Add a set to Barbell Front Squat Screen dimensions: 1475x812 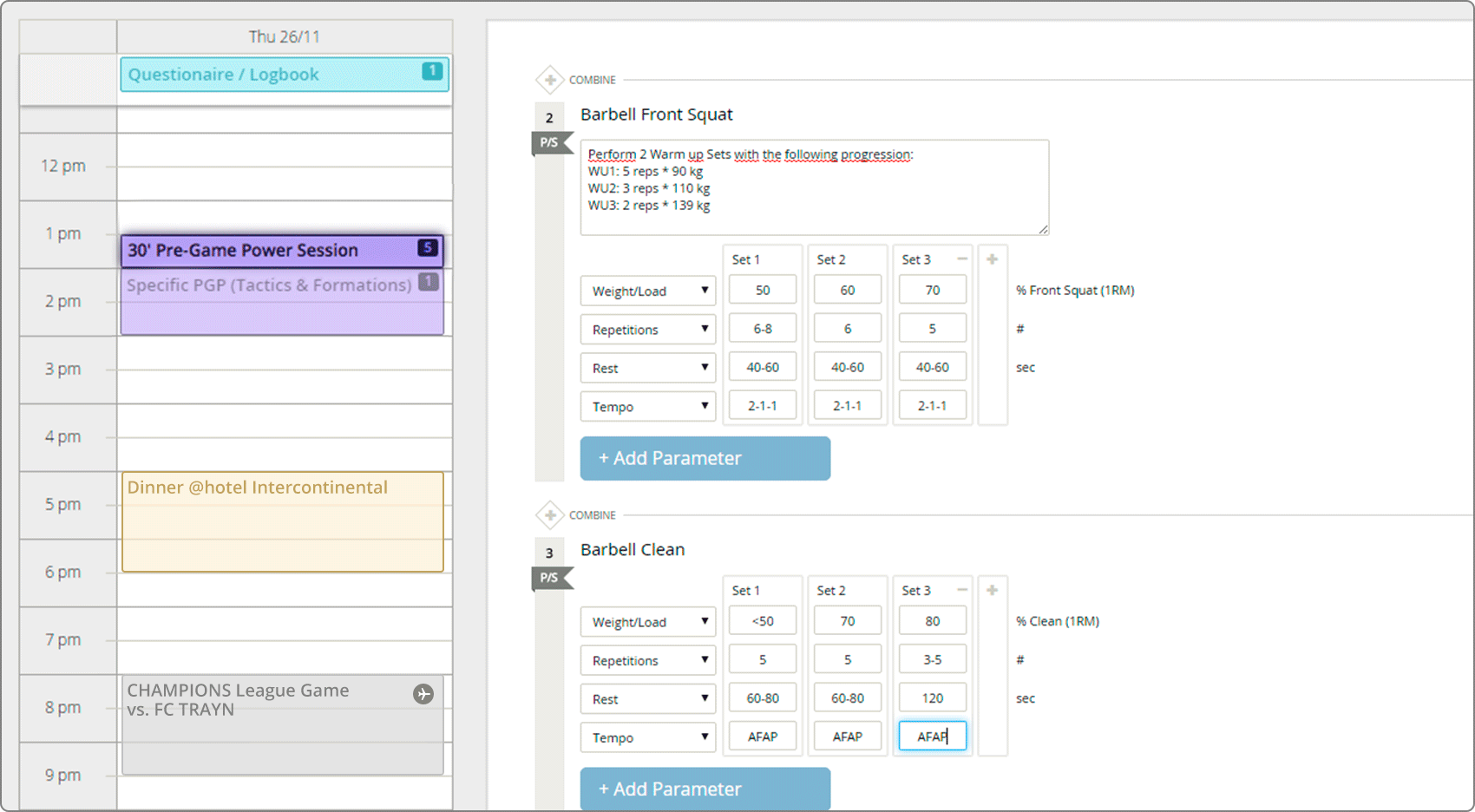click(992, 259)
